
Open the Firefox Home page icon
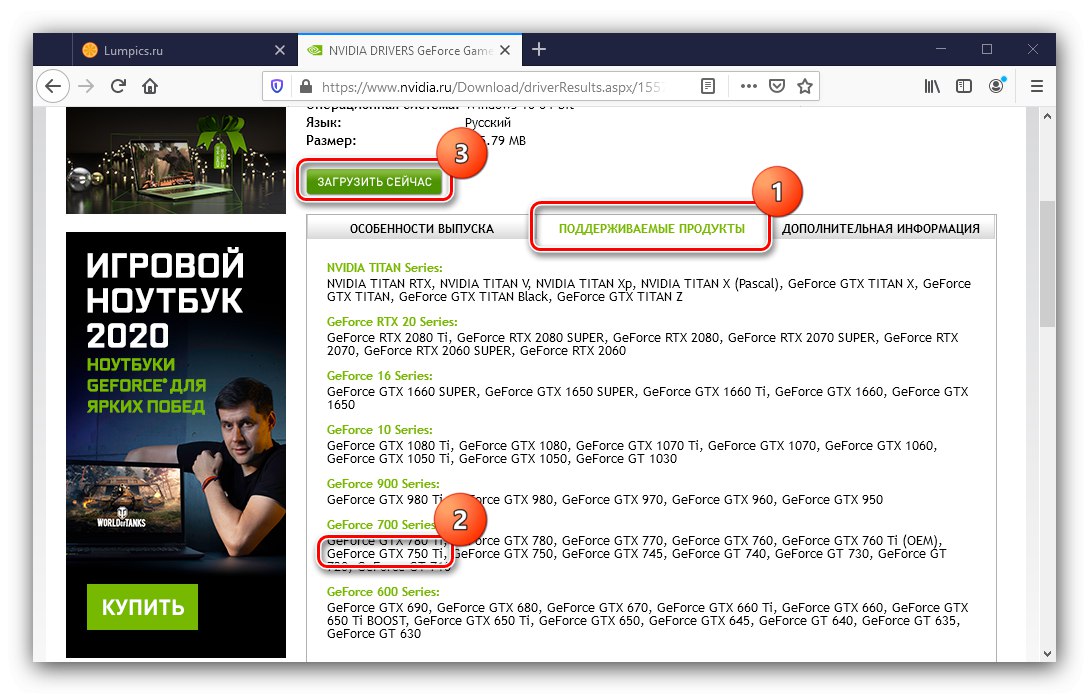(x=150, y=86)
